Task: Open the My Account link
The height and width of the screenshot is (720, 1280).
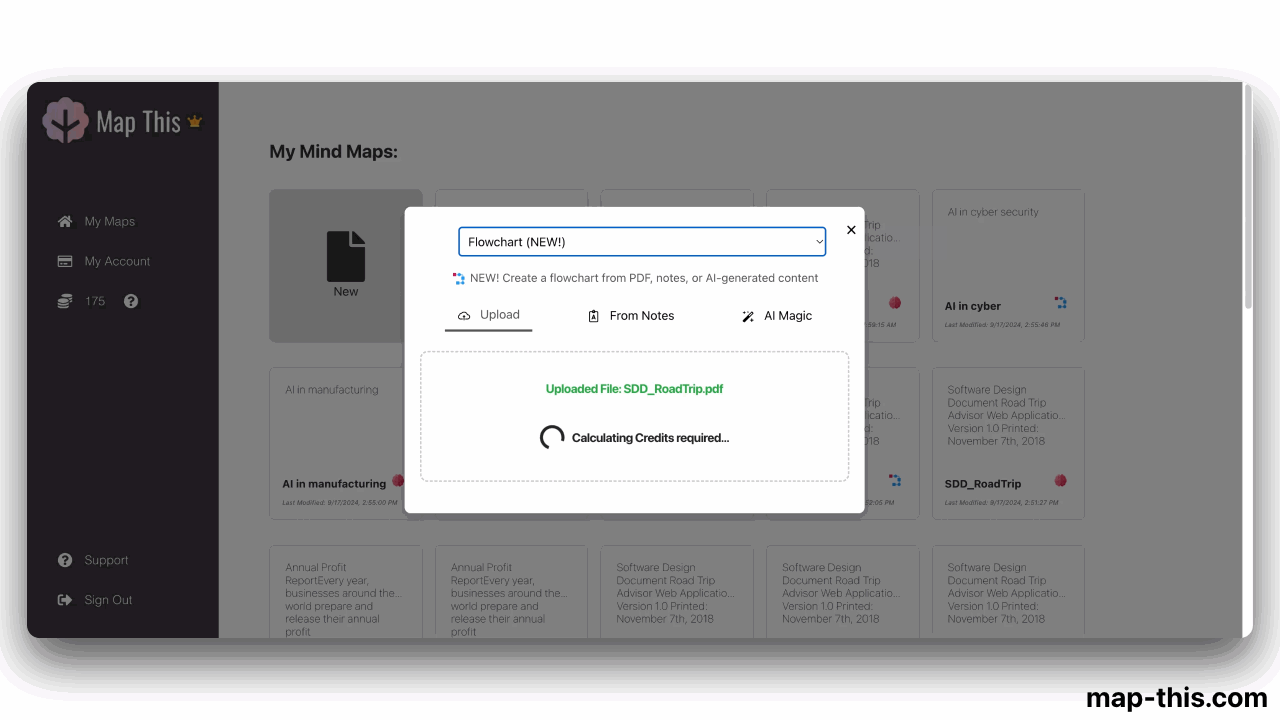Action: tap(117, 261)
